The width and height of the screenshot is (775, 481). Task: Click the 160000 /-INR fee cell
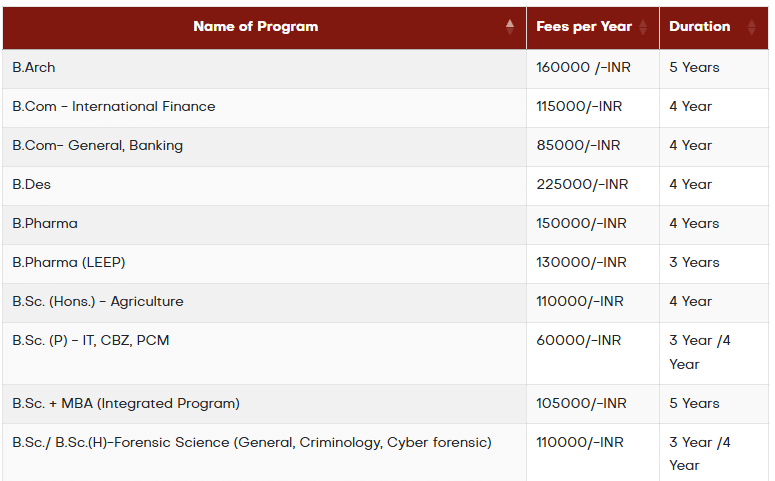[584, 68]
